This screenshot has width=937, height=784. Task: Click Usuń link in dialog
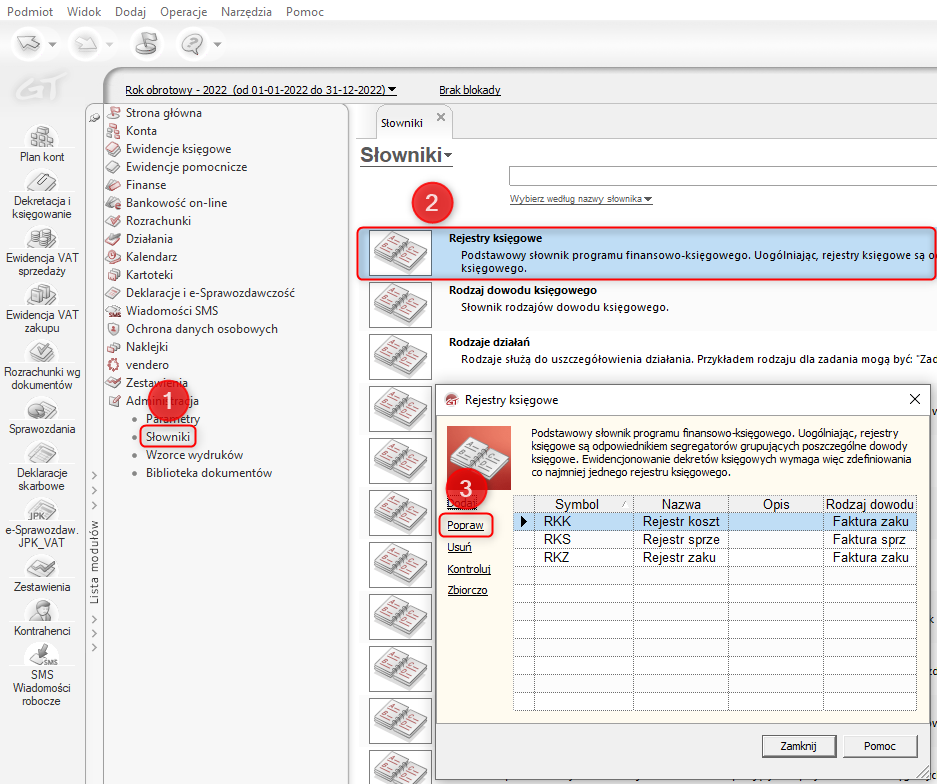[459, 547]
